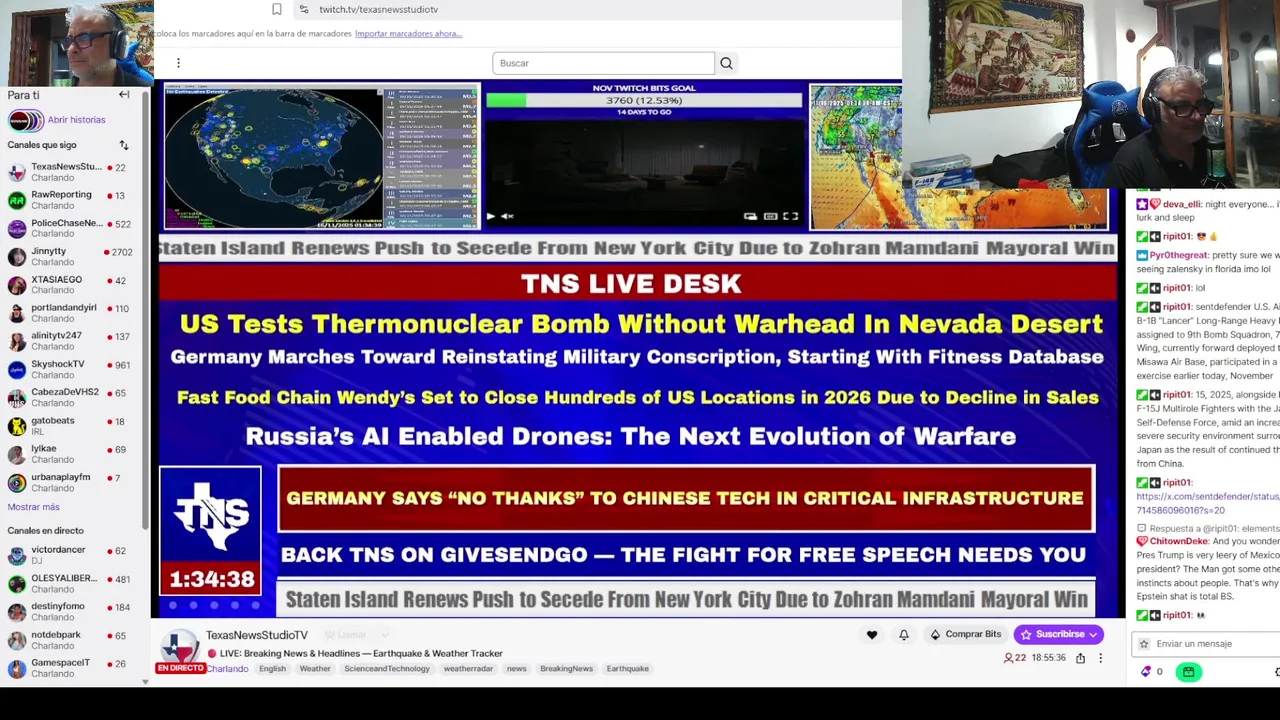
Task: Click the TexasNewsStudioTV channel name
Action: (x=257, y=635)
